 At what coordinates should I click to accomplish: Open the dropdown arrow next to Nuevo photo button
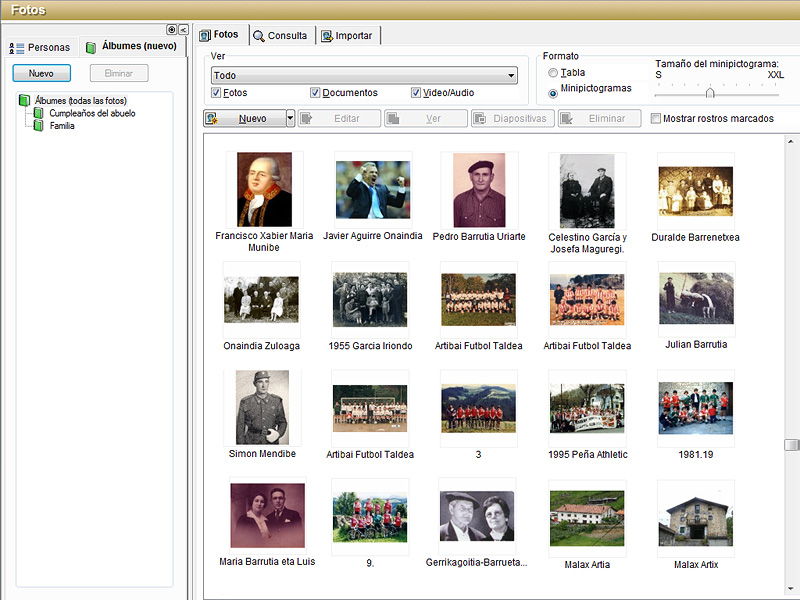290,118
